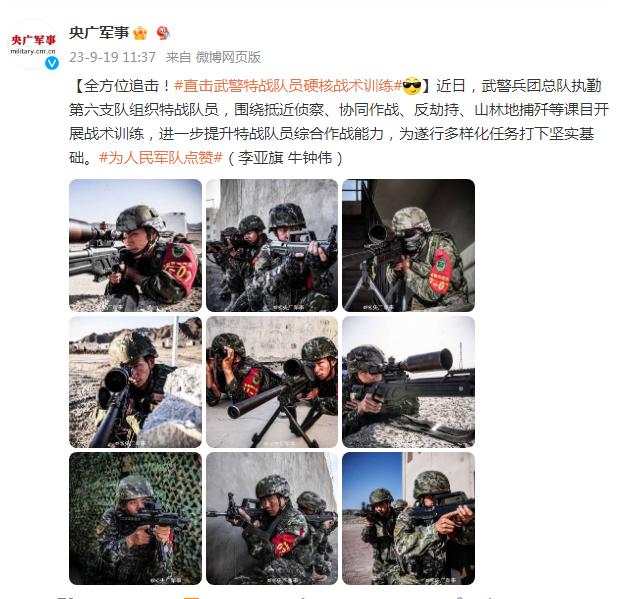The height and width of the screenshot is (599, 617).
Task: Open the 央广军事 profile avatar
Action: pyautogui.click(x=33, y=44)
